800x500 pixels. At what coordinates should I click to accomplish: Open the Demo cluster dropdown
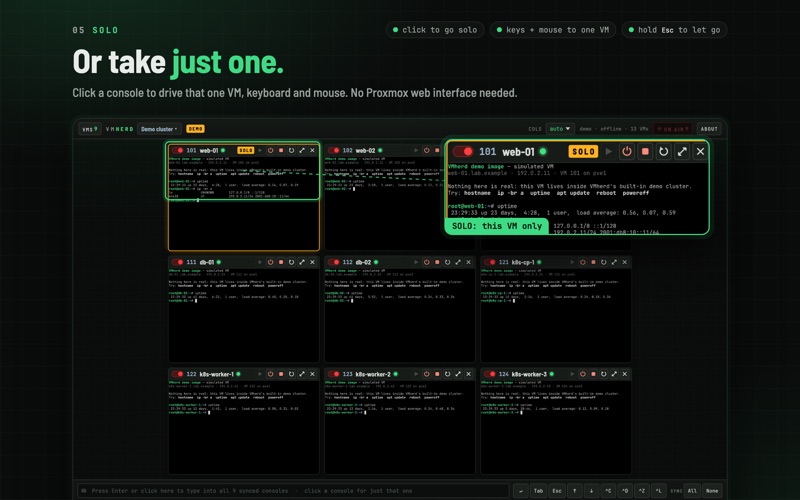coord(159,129)
